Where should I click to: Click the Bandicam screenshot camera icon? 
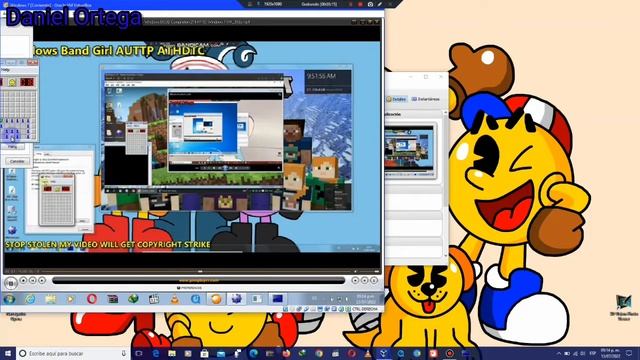click(x=370, y=4)
